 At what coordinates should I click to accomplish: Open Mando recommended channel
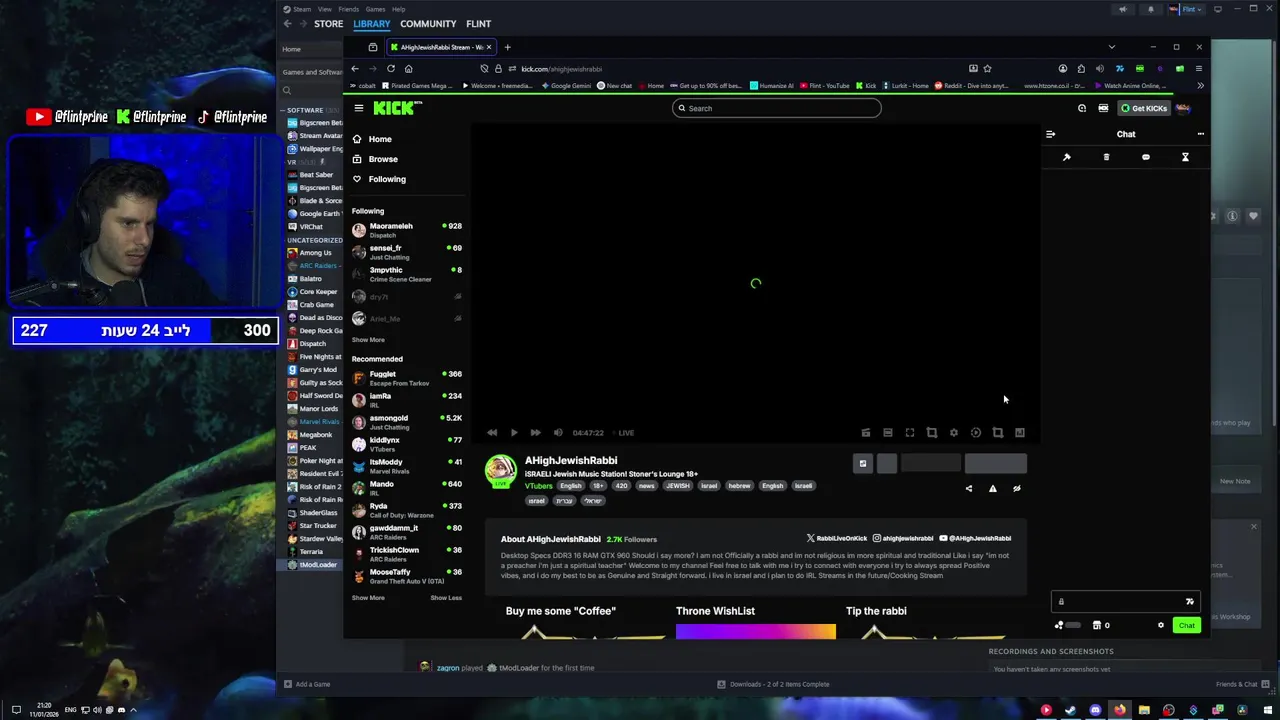pos(406,488)
